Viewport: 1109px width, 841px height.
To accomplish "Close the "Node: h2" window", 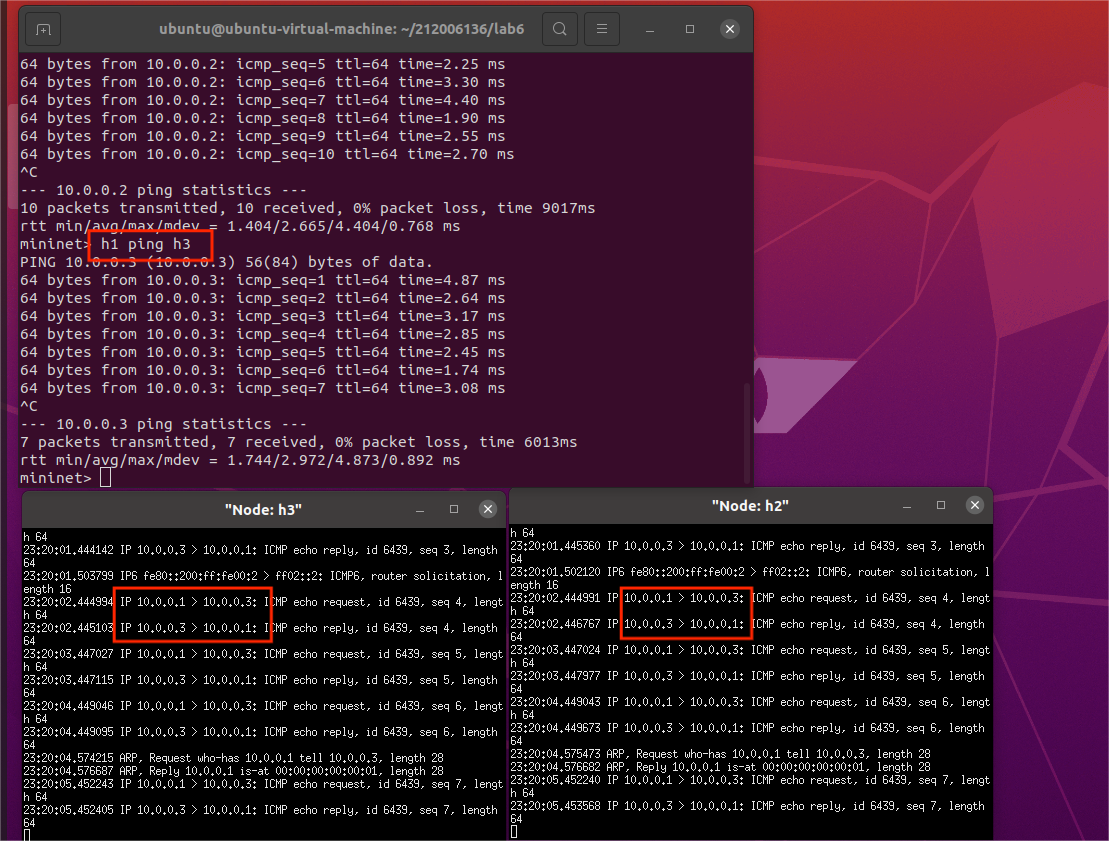I will (975, 505).
